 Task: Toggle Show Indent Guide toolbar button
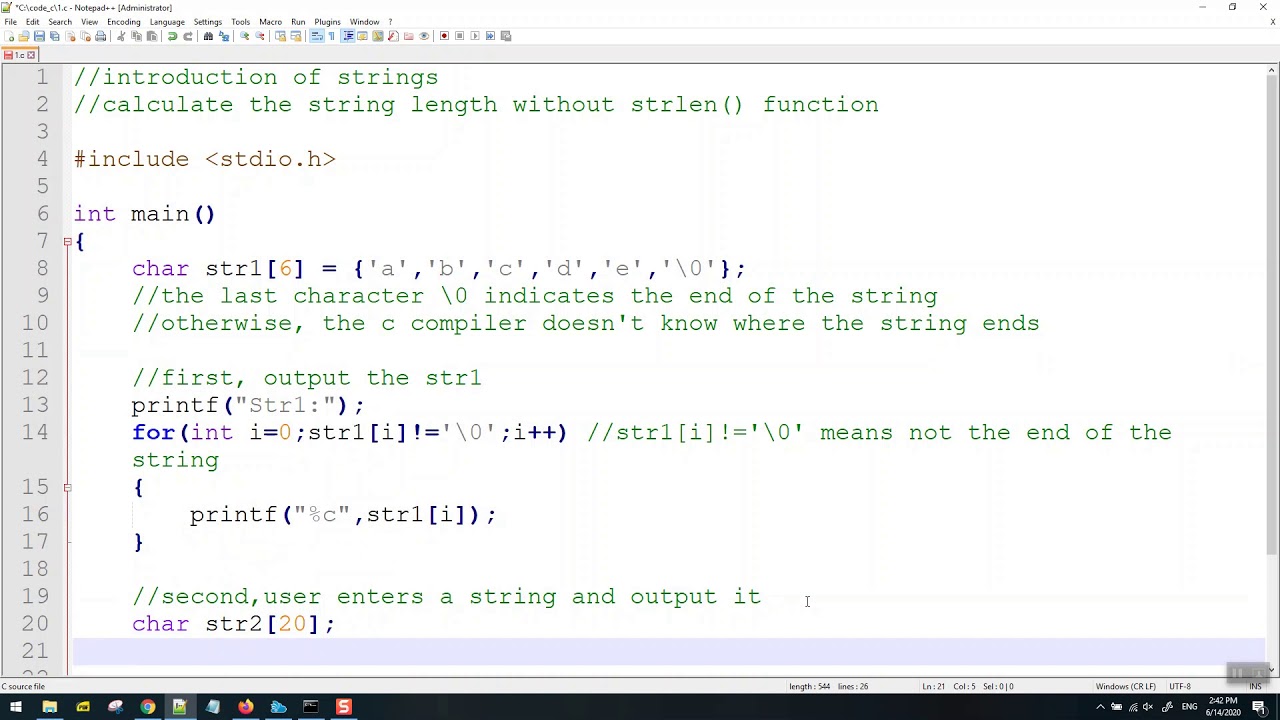pyautogui.click(x=348, y=36)
